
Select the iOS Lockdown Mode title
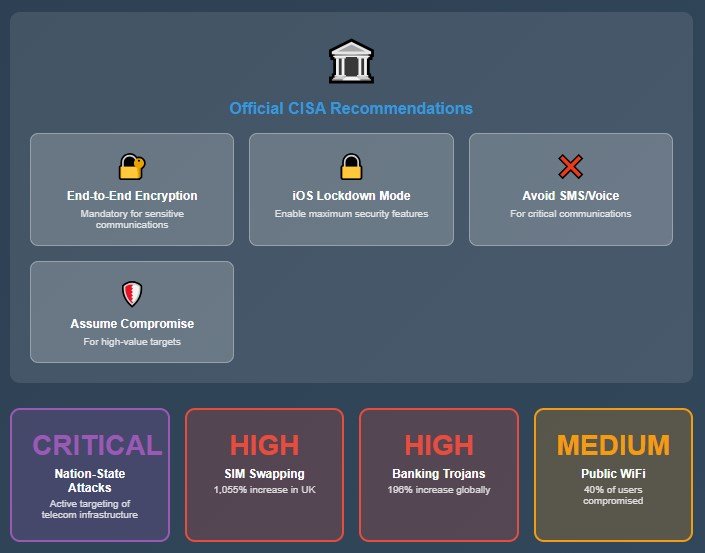(x=351, y=196)
